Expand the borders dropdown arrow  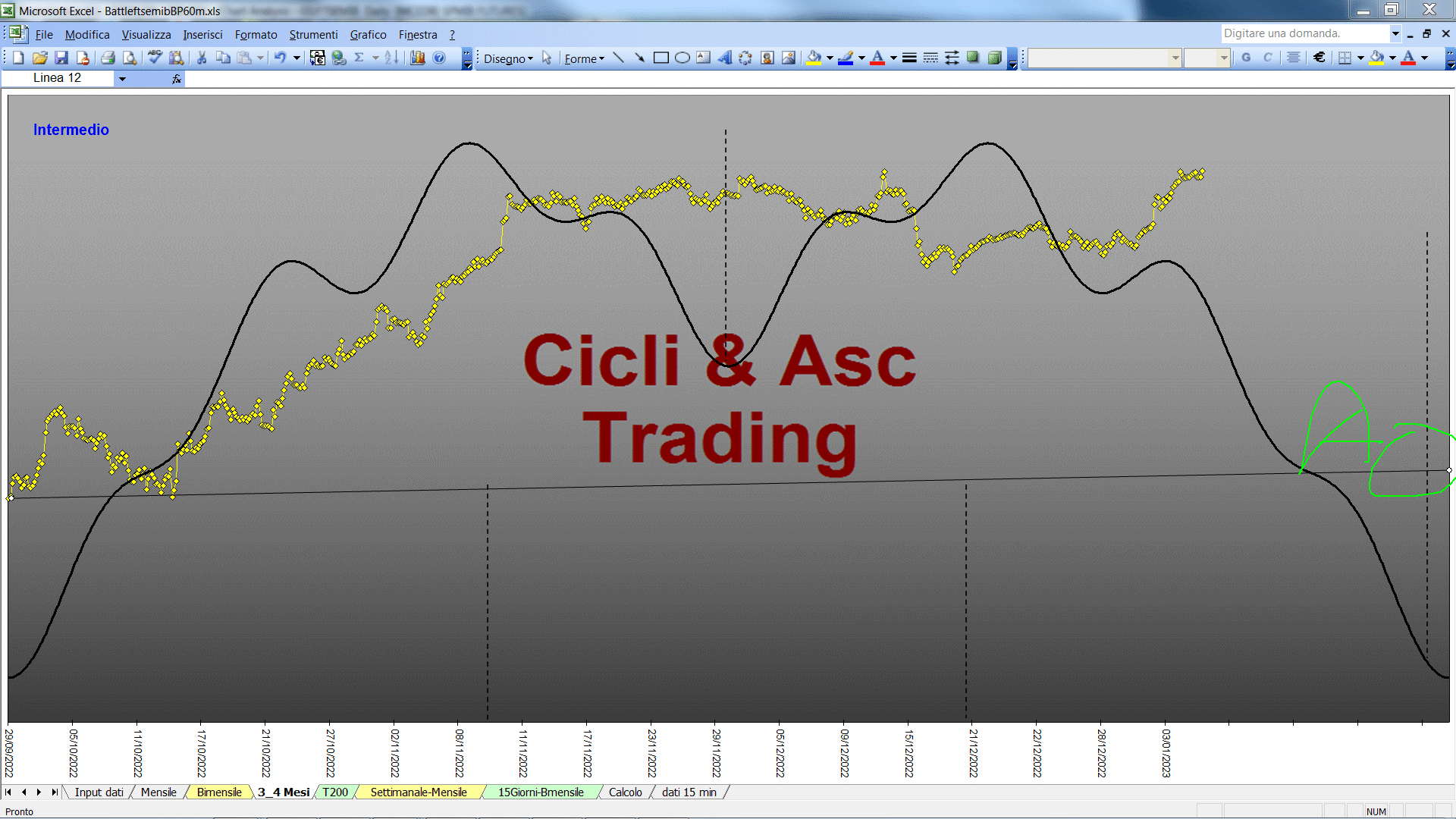(1360, 58)
